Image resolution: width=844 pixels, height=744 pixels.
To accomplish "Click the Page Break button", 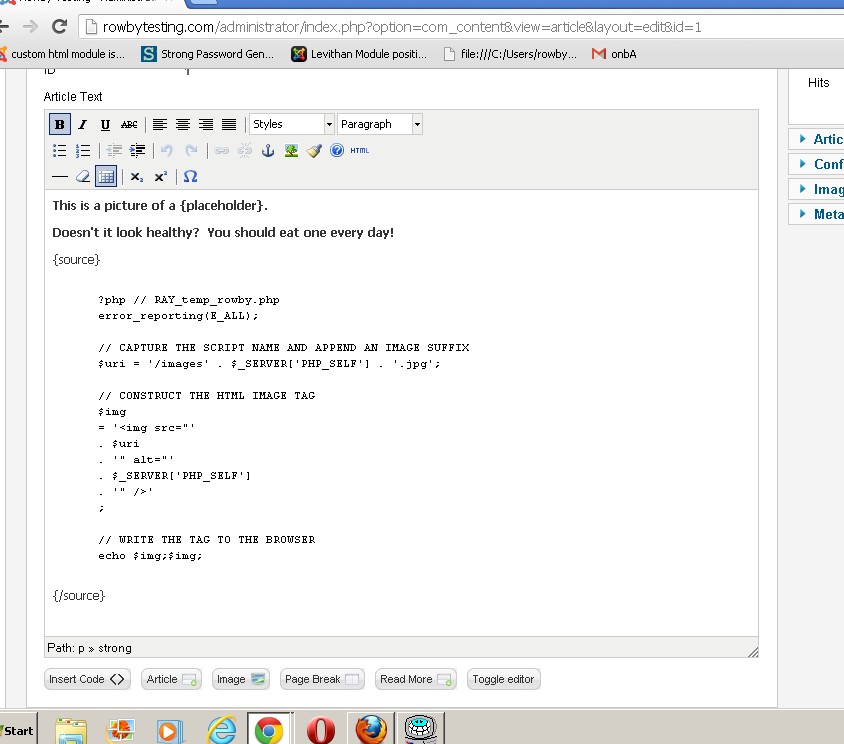I will [322, 679].
